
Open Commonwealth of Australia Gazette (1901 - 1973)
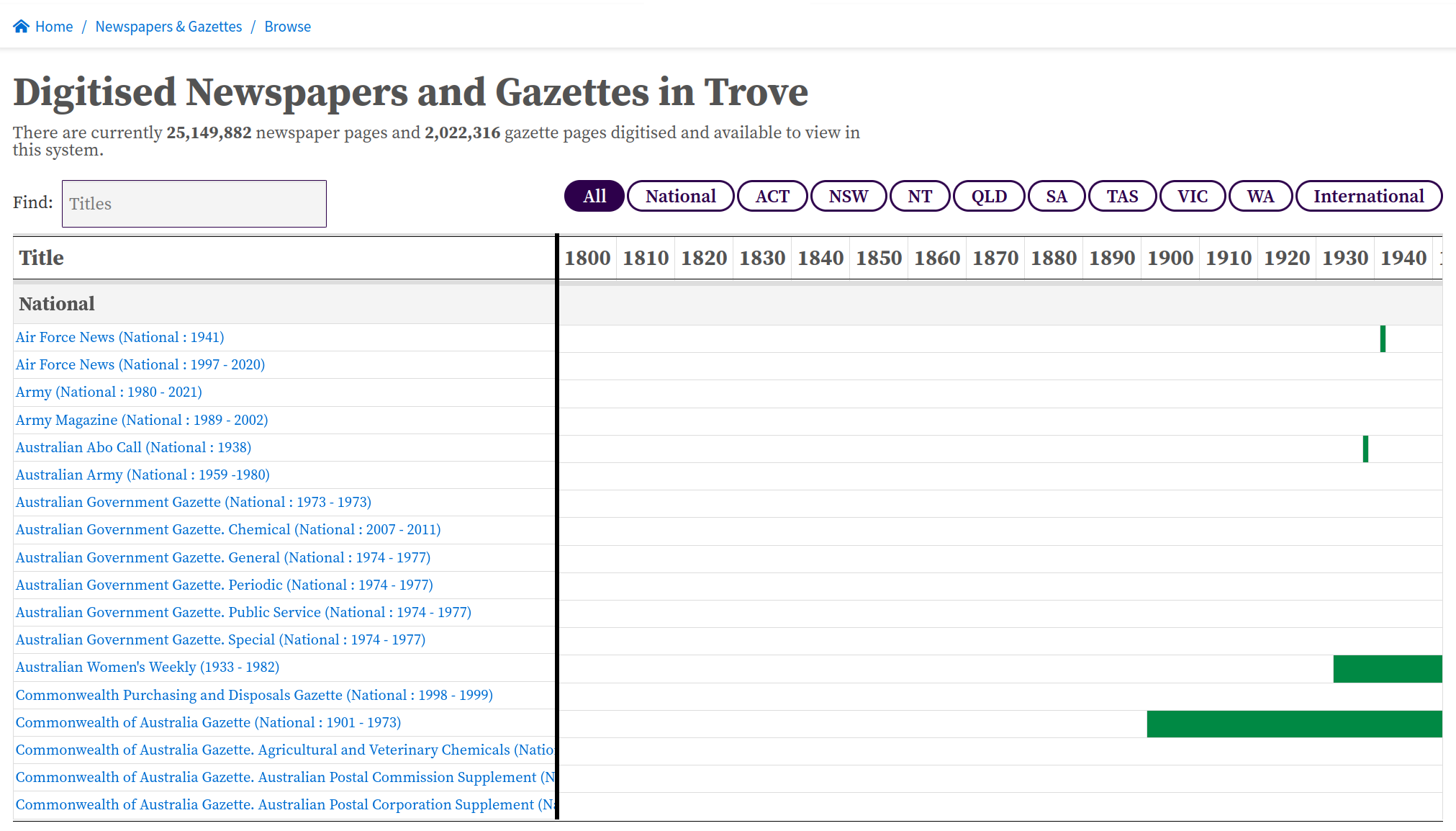tap(209, 722)
